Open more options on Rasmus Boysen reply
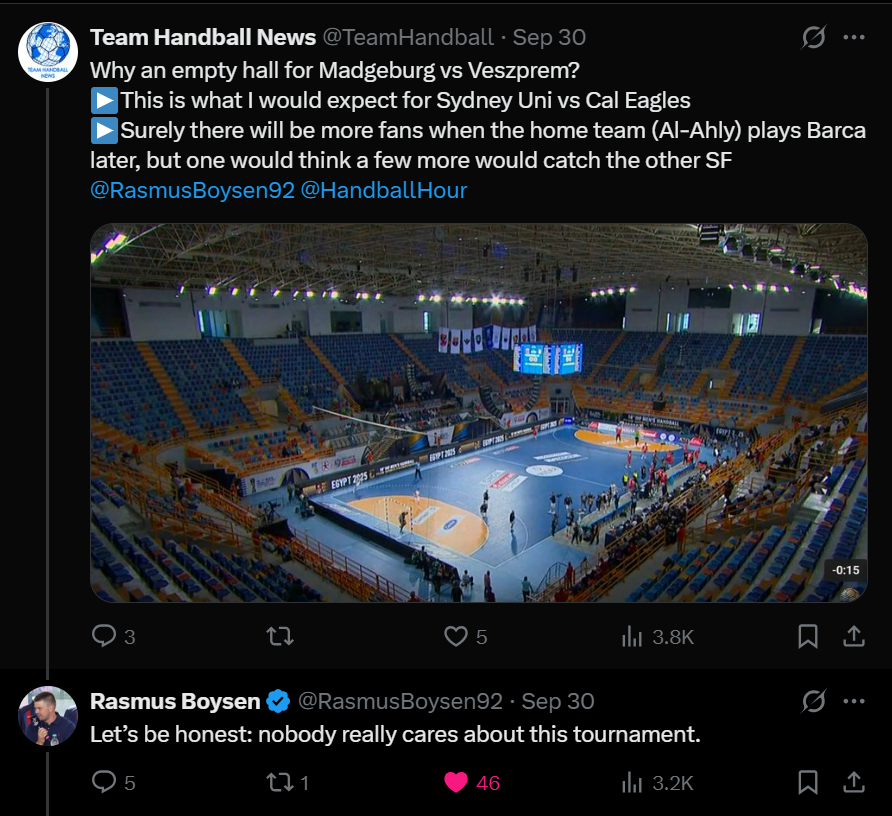The width and height of the screenshot is (892, 816). tap(854, 701)
